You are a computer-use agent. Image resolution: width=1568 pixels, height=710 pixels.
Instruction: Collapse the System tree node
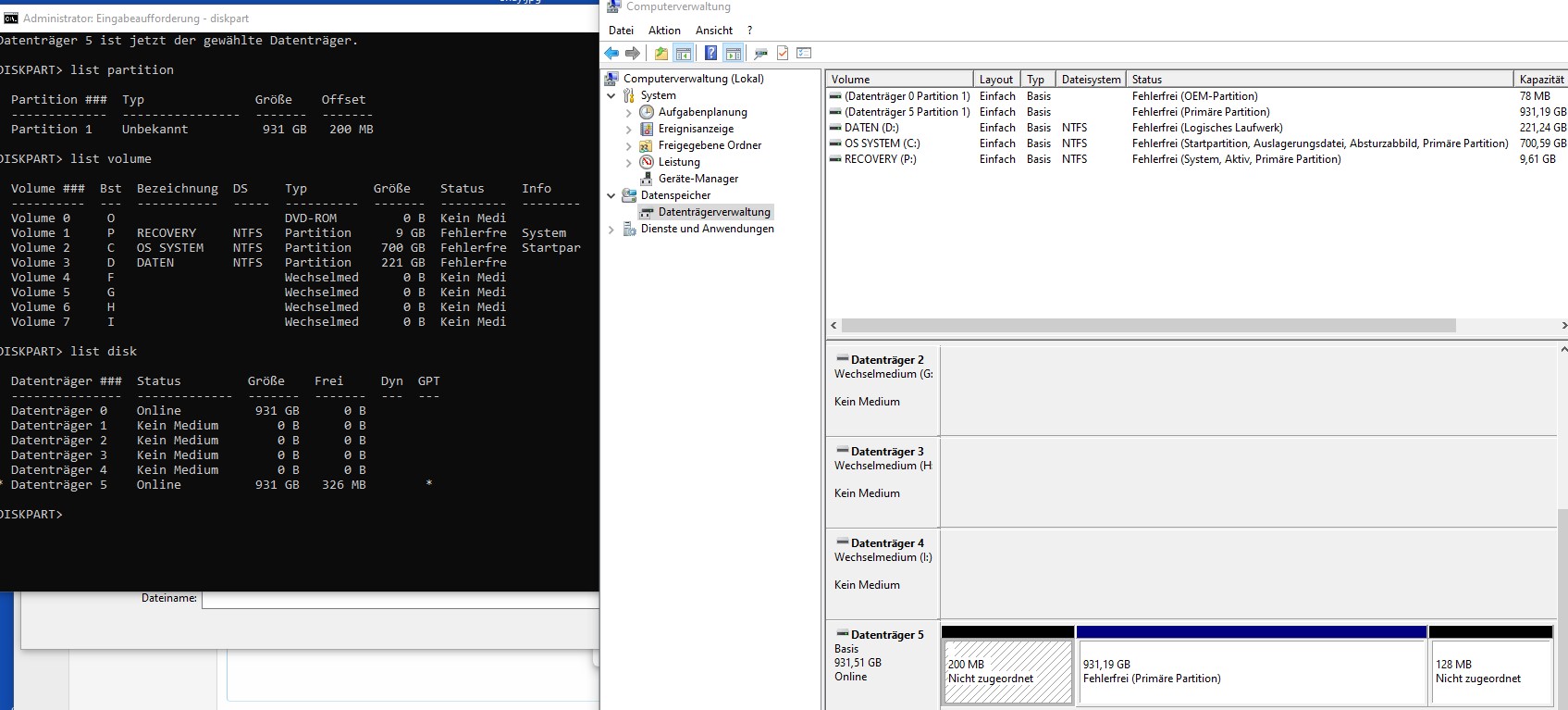(x=611, y=95)
